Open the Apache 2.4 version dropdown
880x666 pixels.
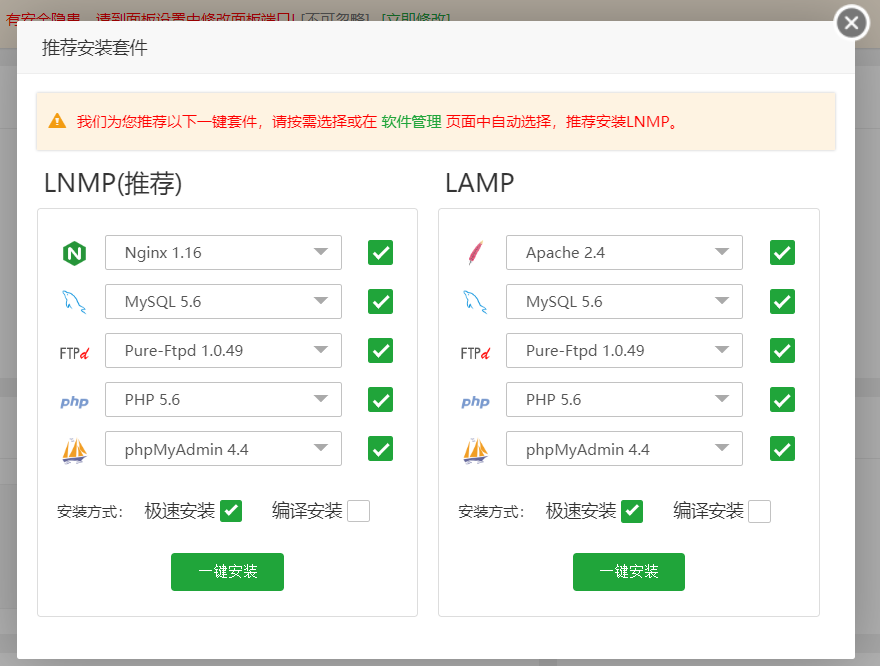[x=624, y=252]
